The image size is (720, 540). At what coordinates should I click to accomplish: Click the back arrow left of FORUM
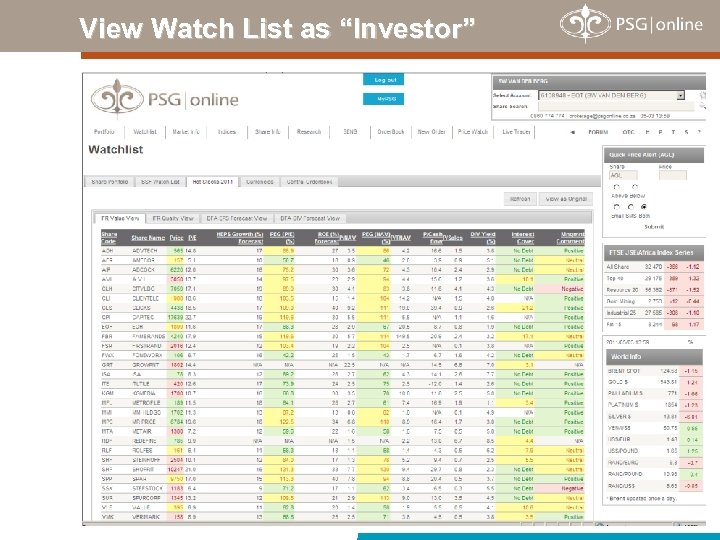pyautogui.click(x=572, y=132)
